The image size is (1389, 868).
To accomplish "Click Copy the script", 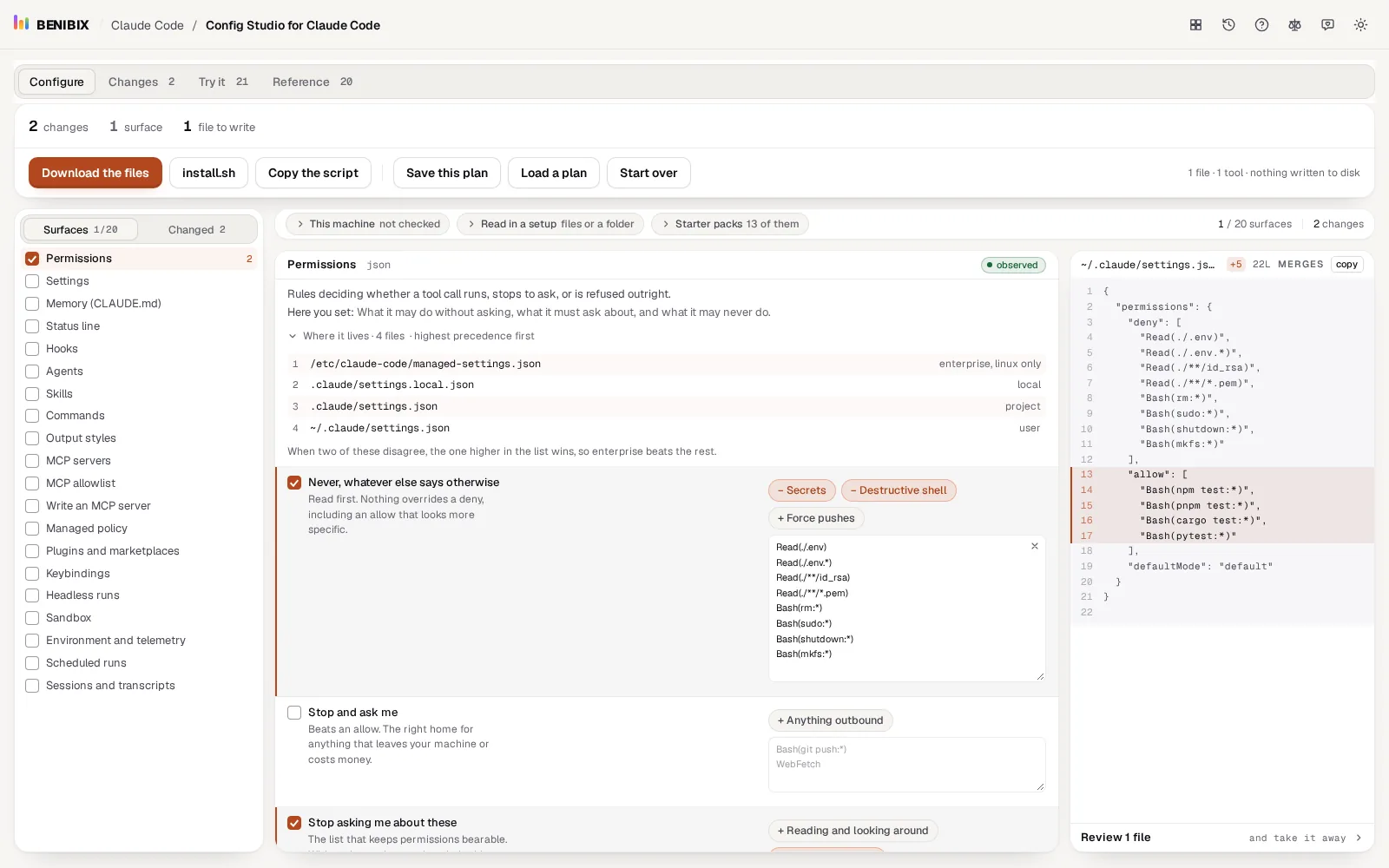I will click(313, 173).
